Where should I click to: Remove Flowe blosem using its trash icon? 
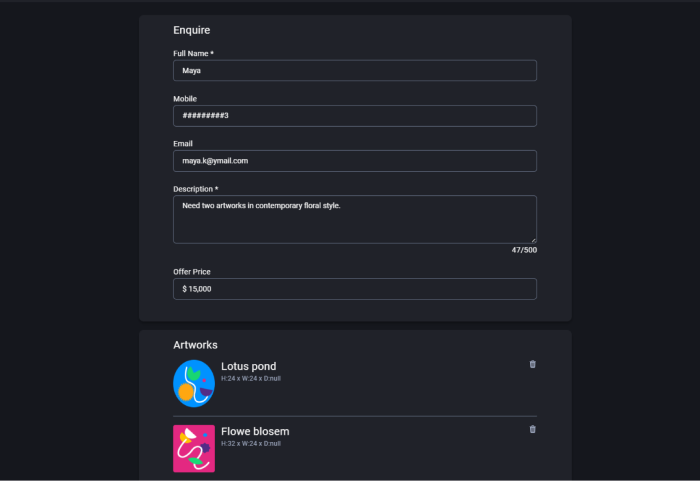point(532,429)
